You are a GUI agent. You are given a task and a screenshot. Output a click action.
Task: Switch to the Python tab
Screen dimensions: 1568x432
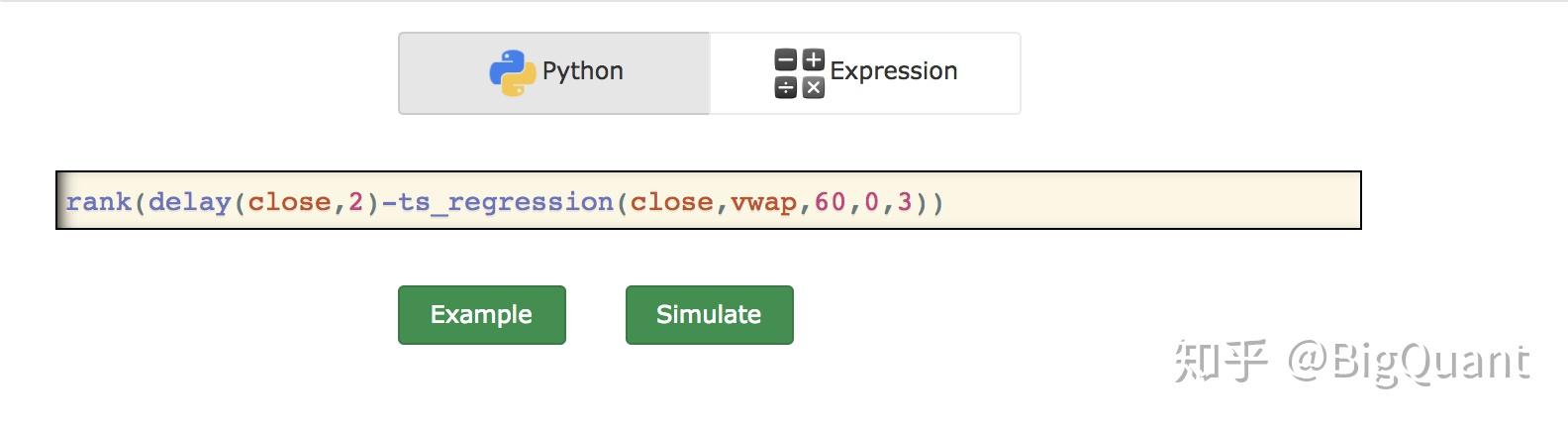pos(554,73)
